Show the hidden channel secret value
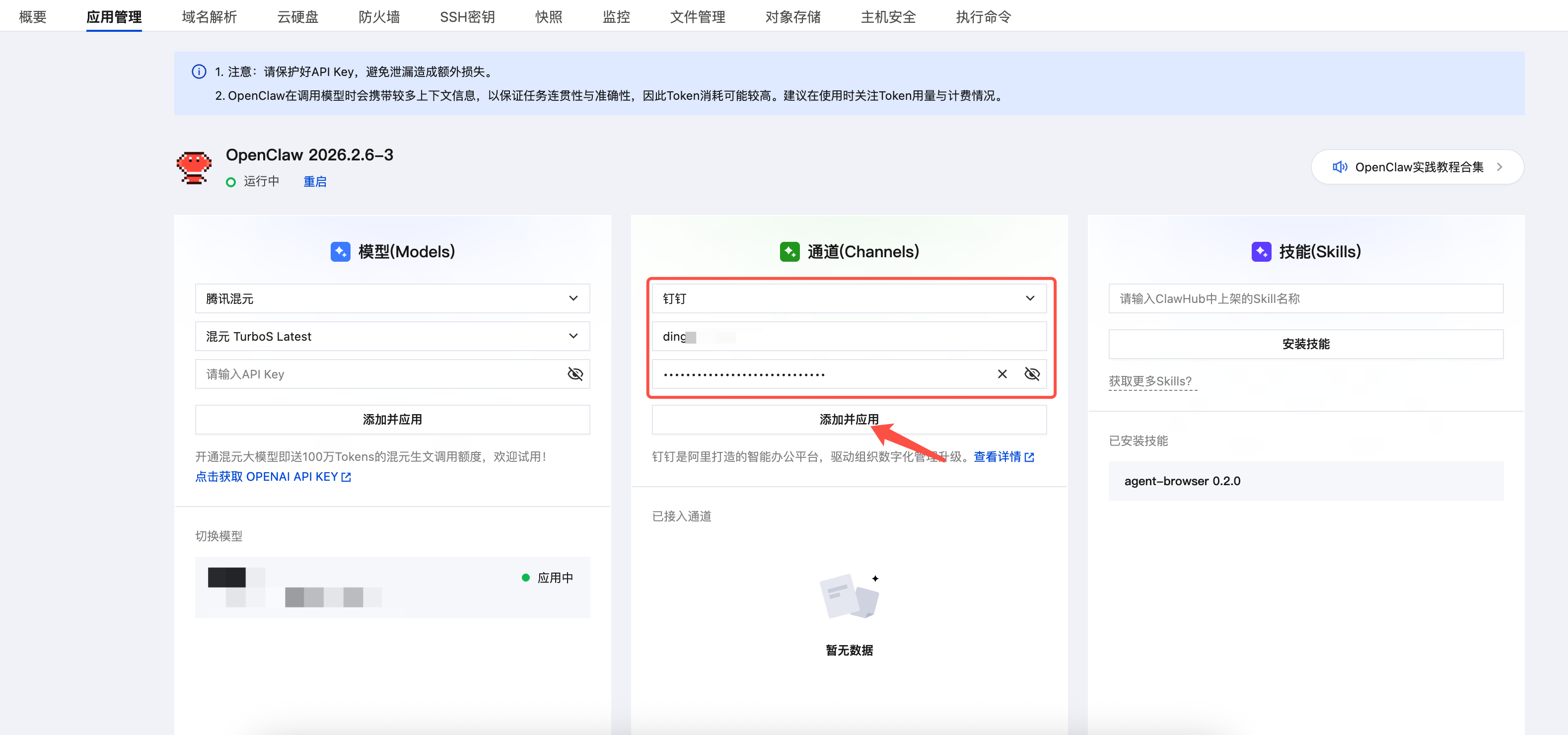1568x735 pixels. click(1032, 374)
